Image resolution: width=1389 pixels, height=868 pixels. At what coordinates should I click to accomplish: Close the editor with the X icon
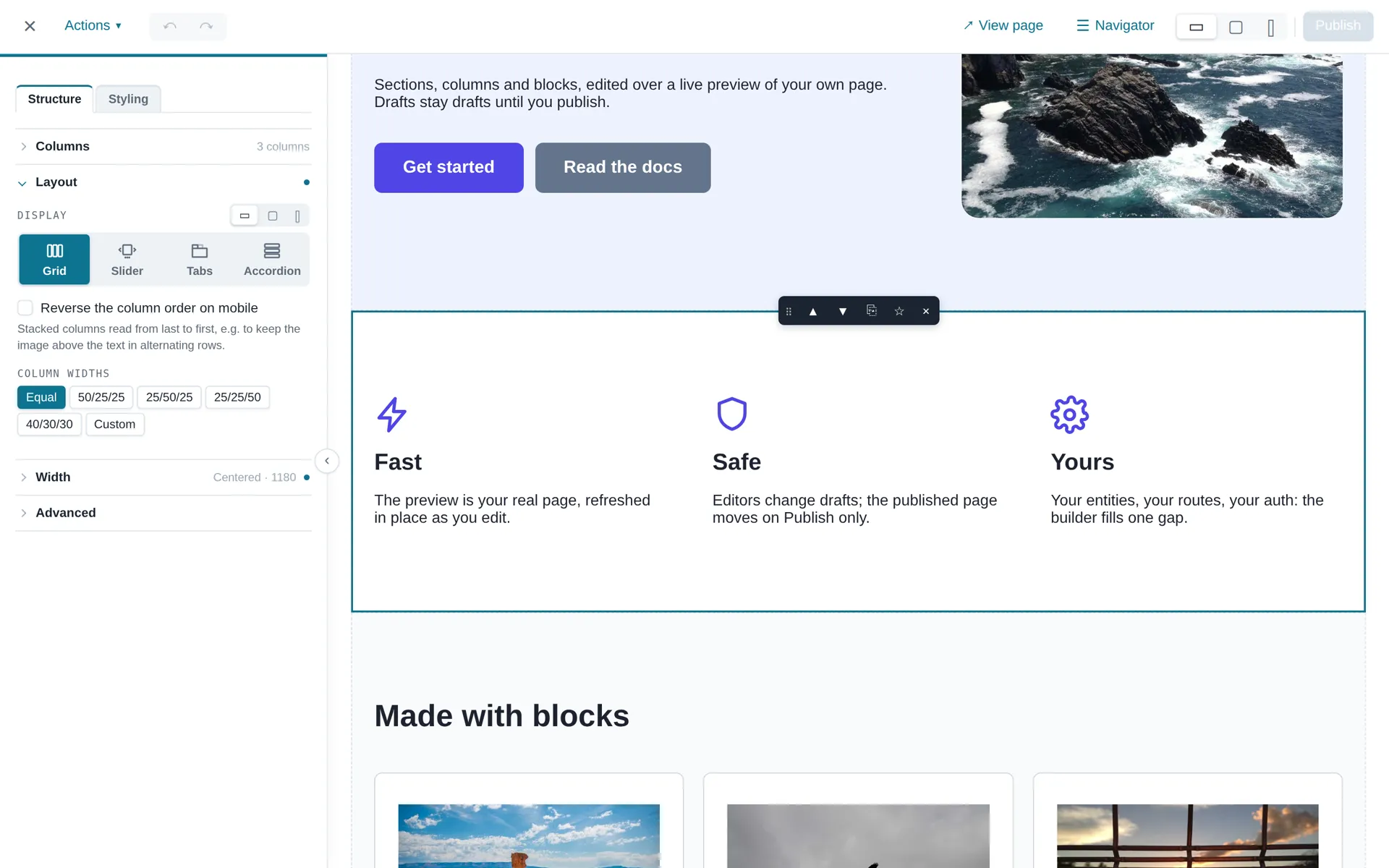[30, 26]
